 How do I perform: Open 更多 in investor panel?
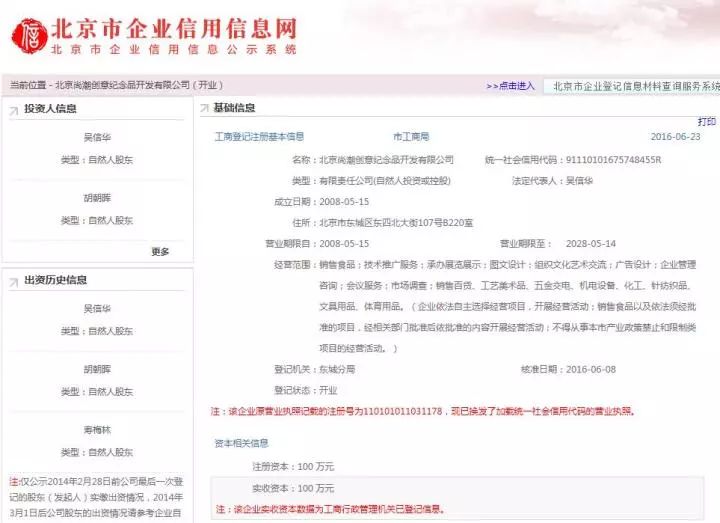pyautogui.click(x=160, y=252)
